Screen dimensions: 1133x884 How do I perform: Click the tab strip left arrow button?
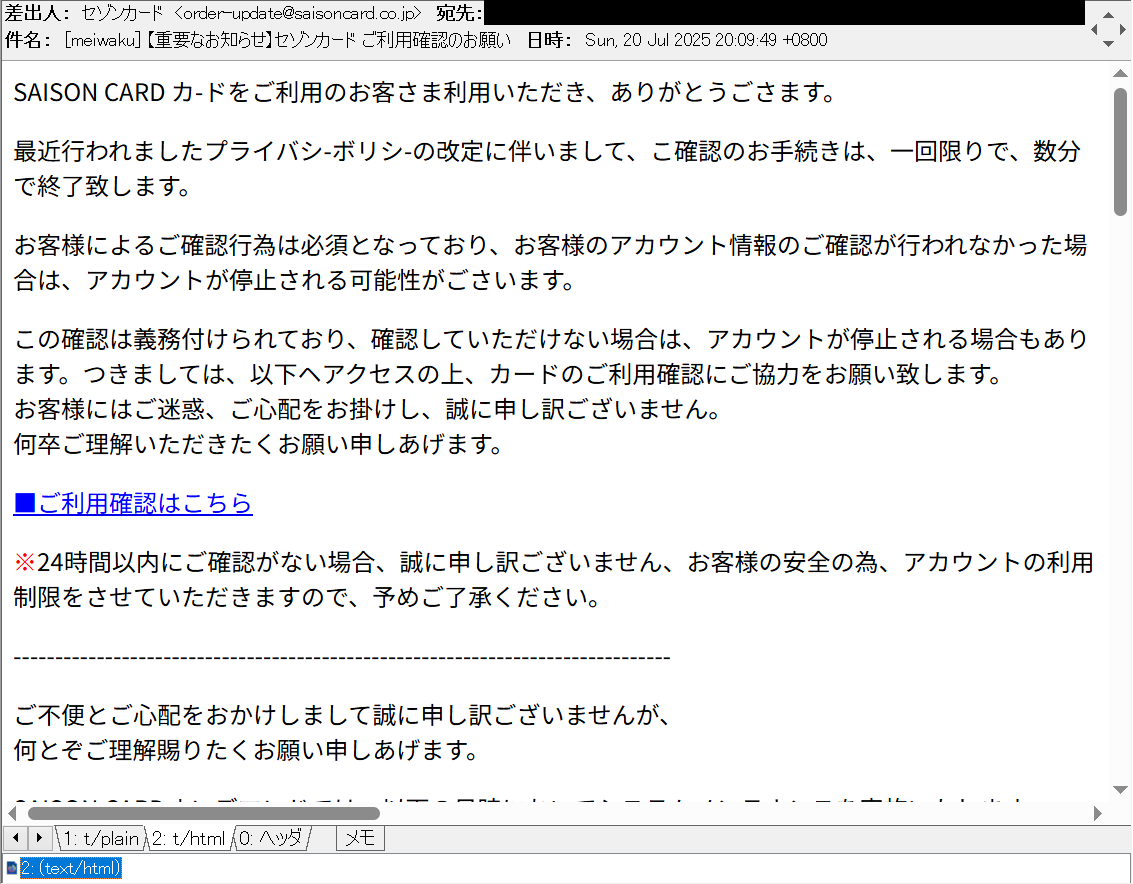pyautogui.click(x=15, y=838)
